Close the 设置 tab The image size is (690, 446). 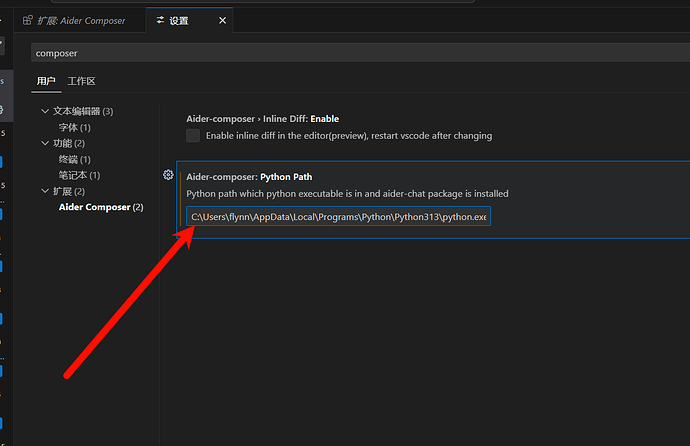223,20
